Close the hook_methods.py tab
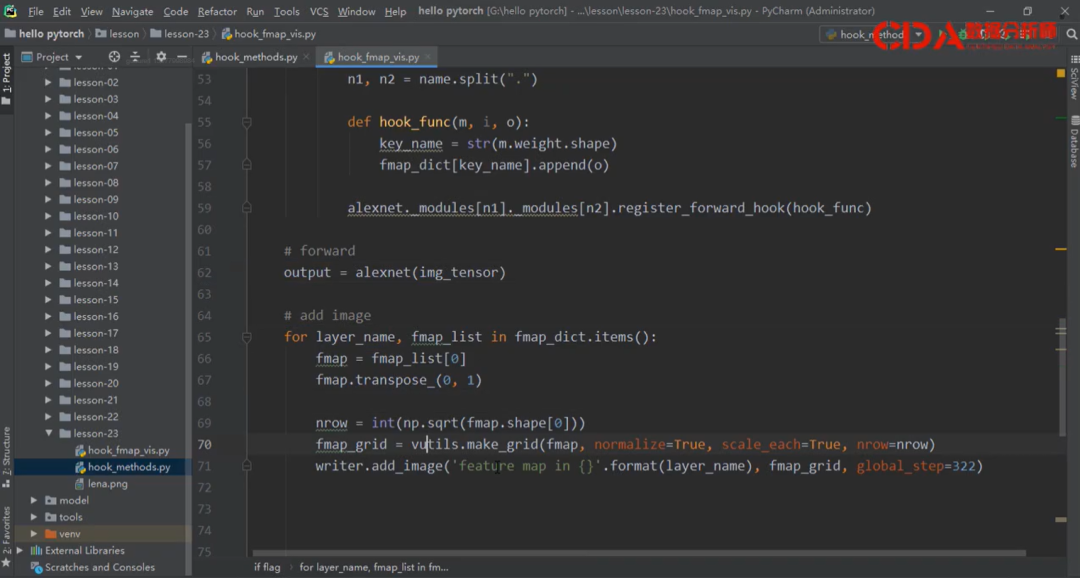 pyautogui.click(x=306, y=57)
